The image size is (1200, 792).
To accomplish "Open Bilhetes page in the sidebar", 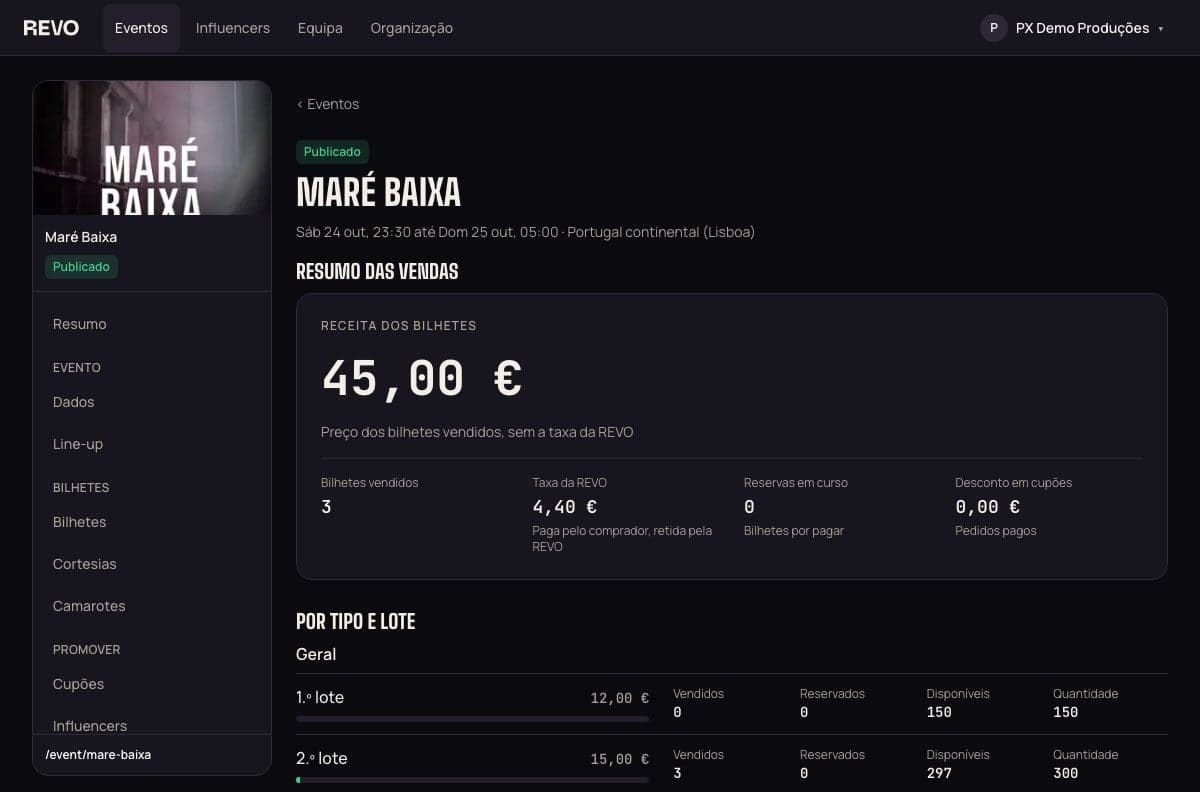I will click(x=152, y=522).
